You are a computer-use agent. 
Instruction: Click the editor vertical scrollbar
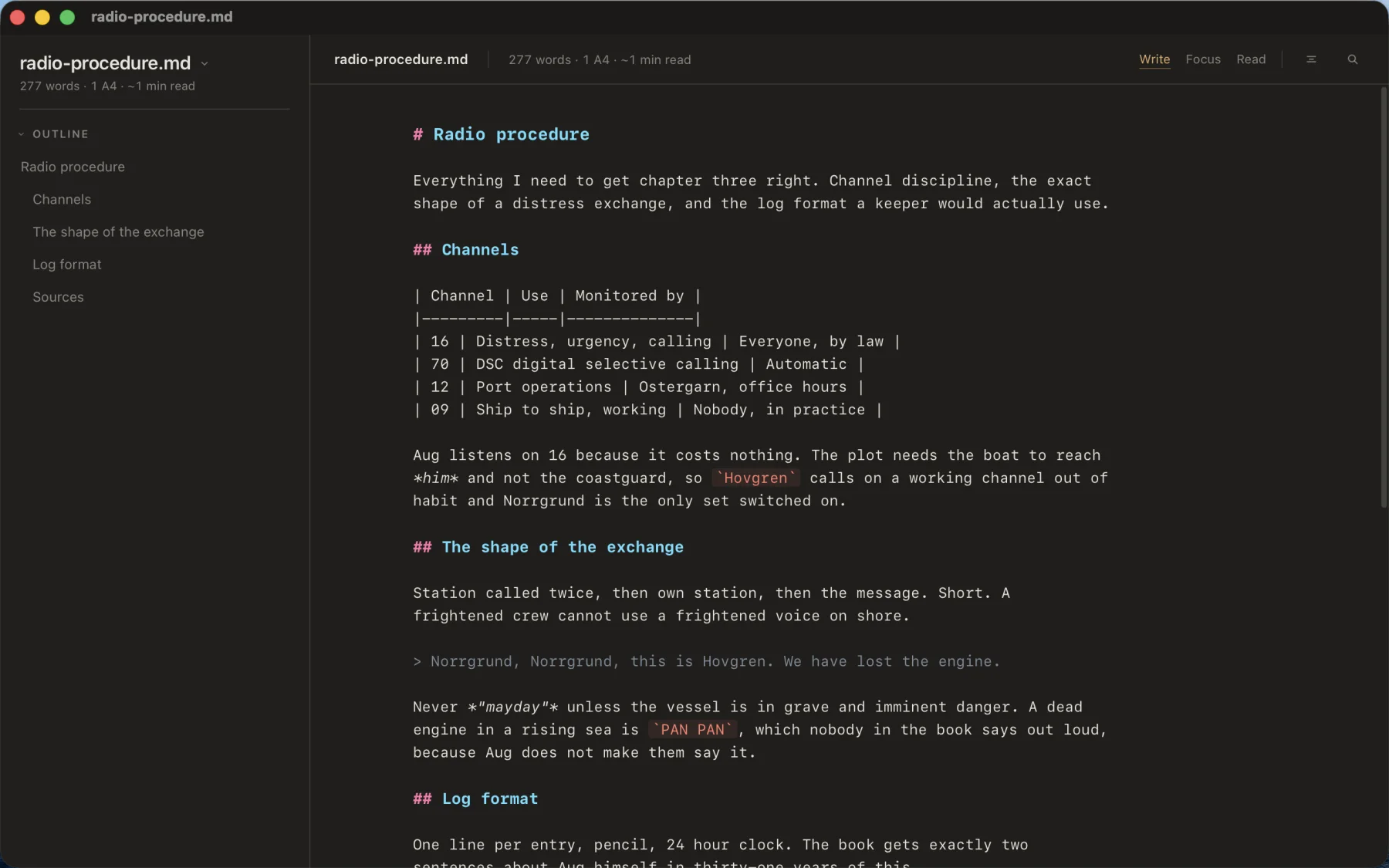(1384, 298)
